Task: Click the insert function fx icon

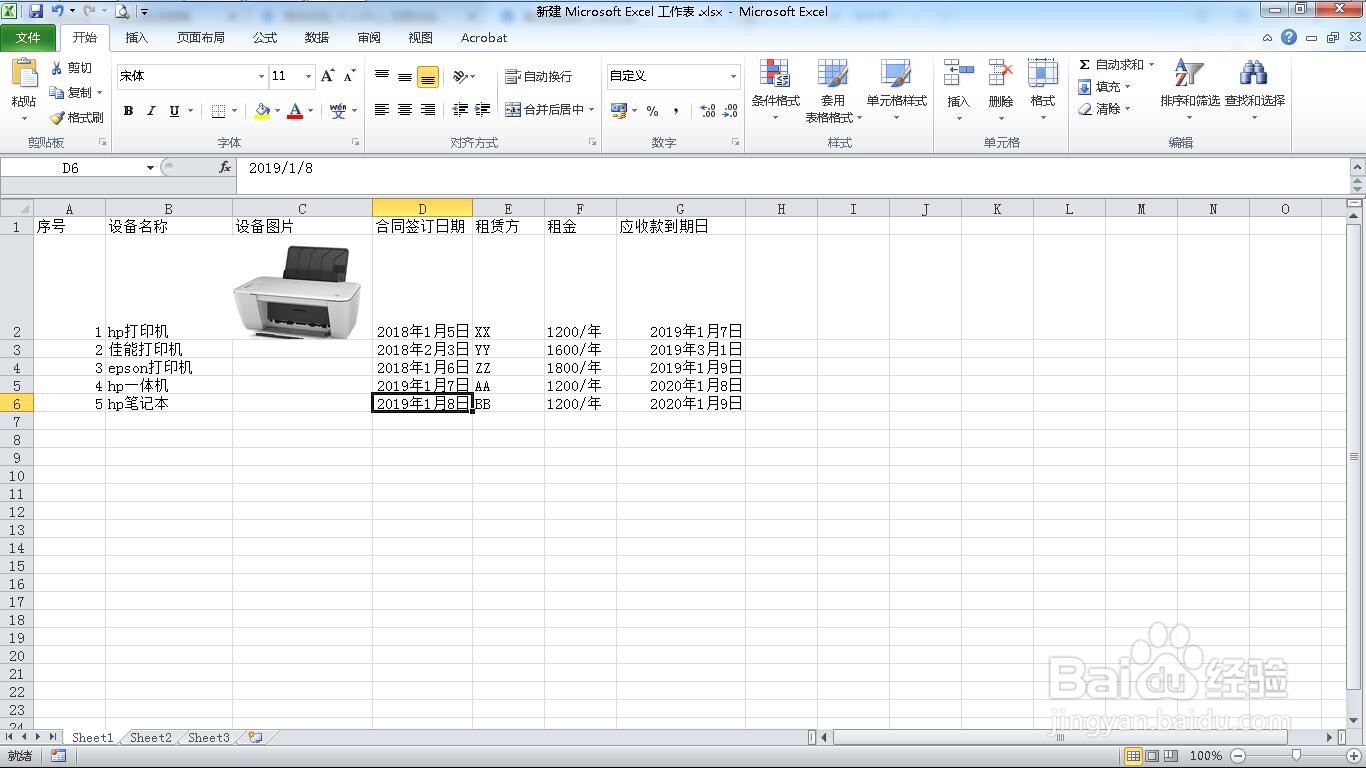Action: [225, 168]
